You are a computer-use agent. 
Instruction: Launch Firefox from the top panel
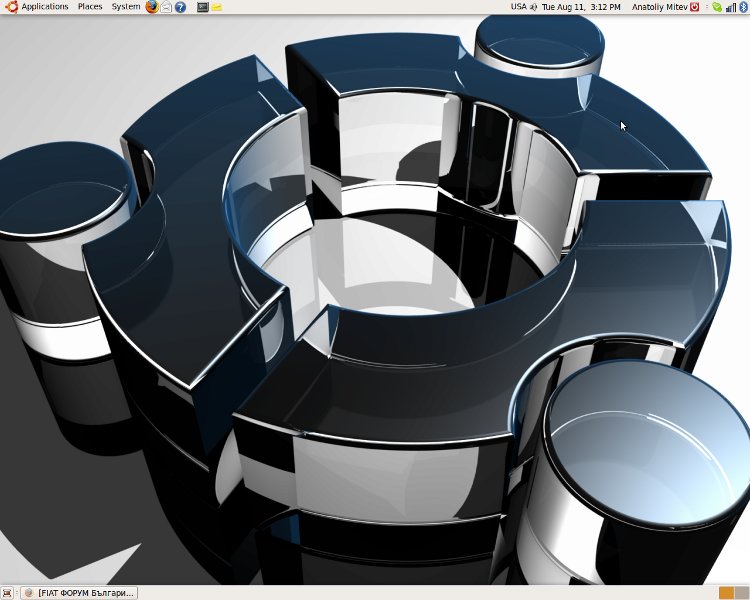tap(152, 7)
